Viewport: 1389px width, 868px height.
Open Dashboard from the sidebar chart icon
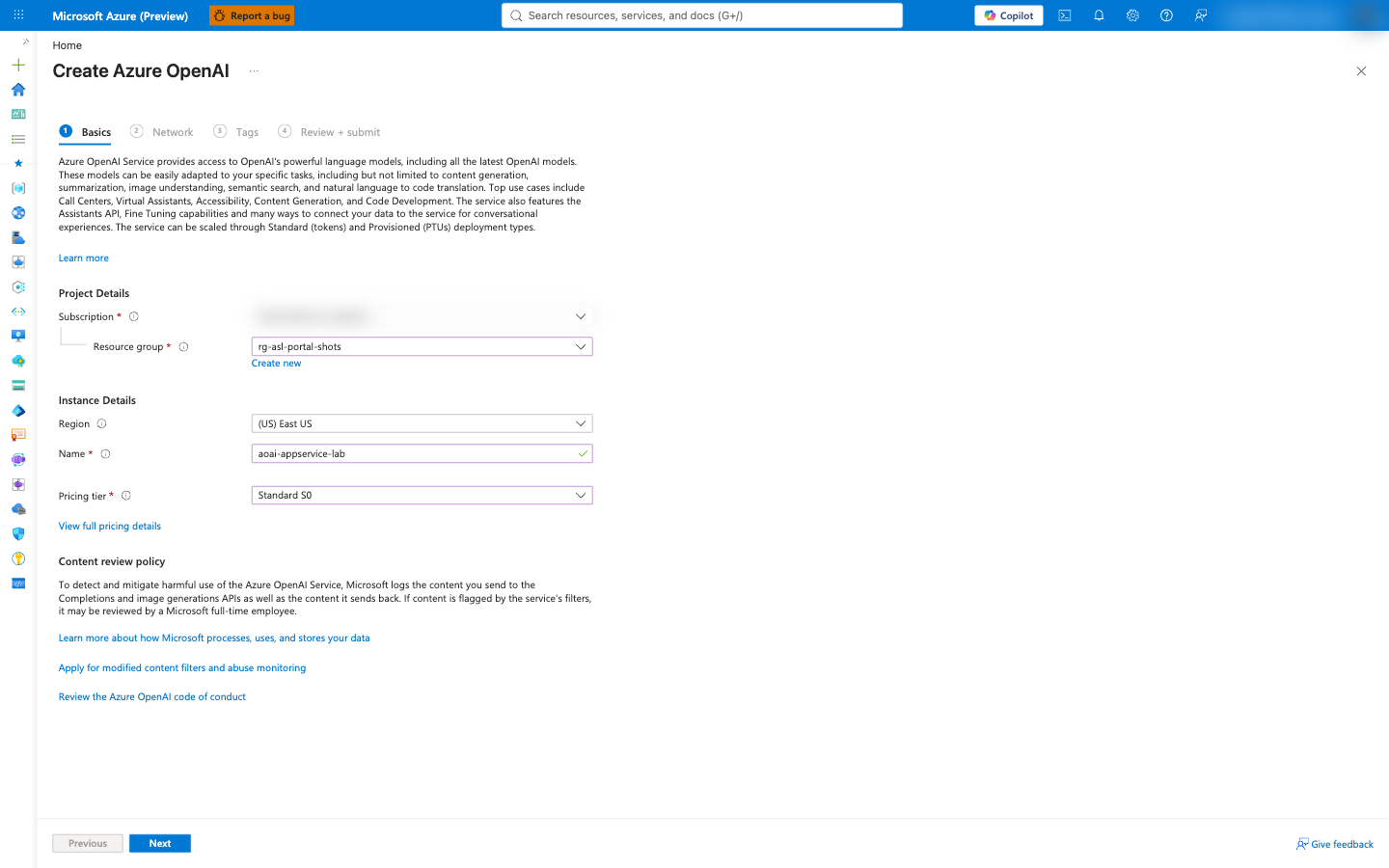tap(18, 114)
